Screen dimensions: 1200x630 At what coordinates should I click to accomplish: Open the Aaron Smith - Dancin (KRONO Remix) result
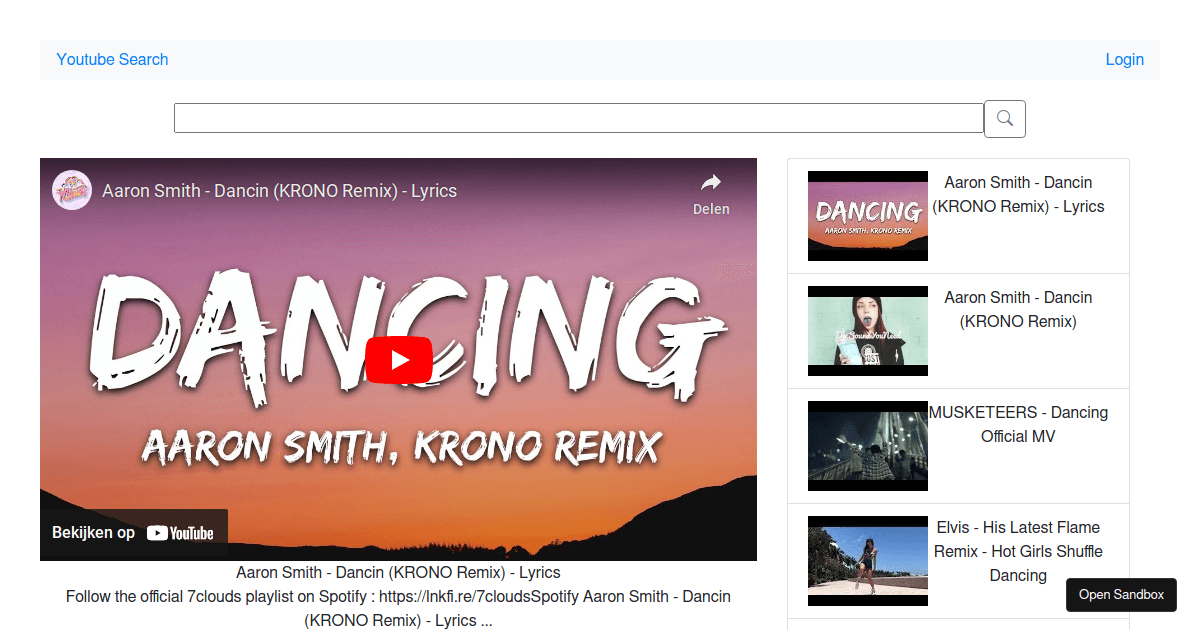click(x=1018, y=309)
